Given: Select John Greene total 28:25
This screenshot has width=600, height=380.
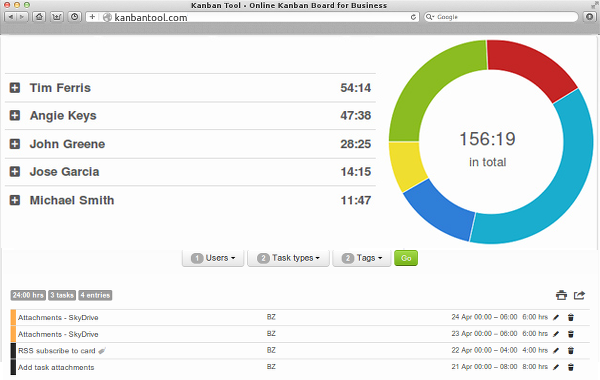Looking at the screenshot, I should (x=355, y=144).
